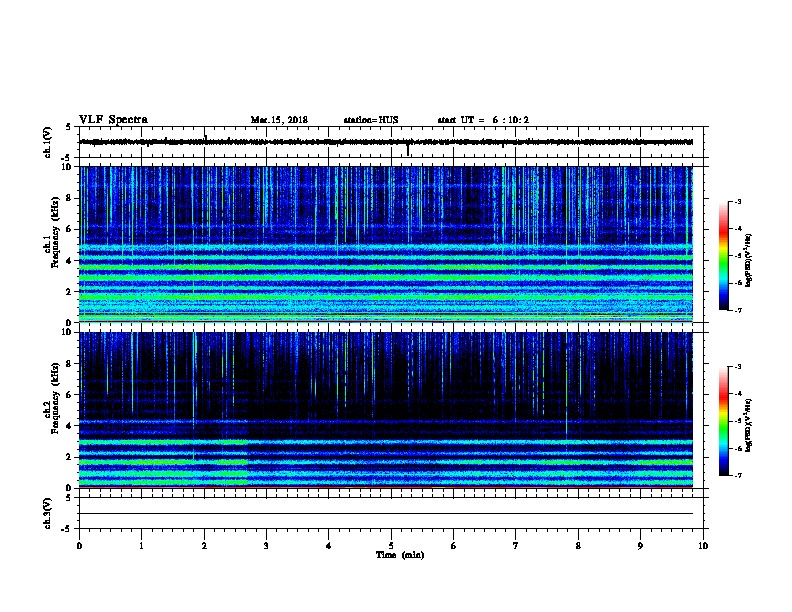792x612 pixels.
Task: Click the "10" tick on the time axis
Action: (703, 546)
